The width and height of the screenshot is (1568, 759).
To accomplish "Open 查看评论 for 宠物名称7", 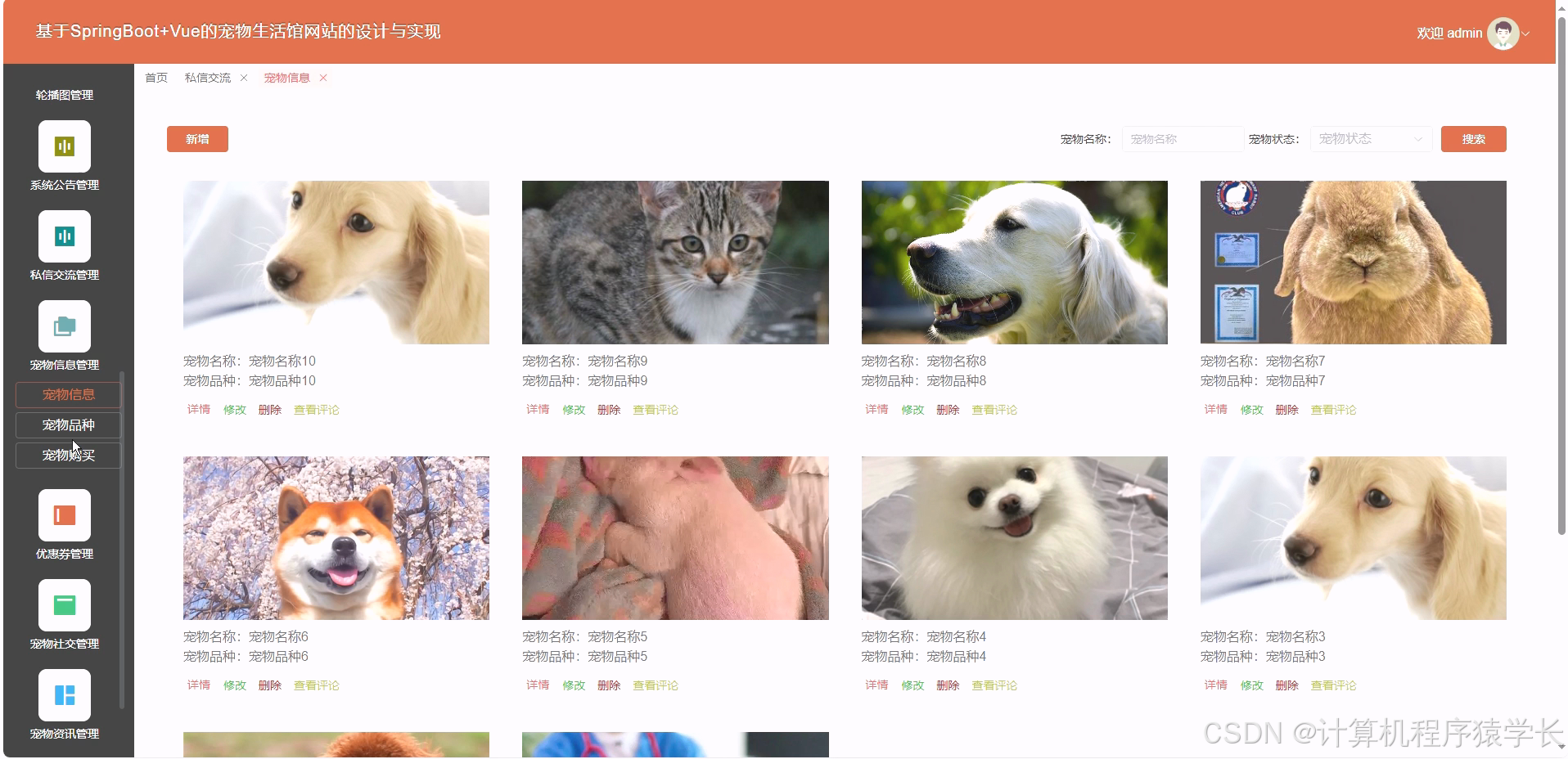I will pyautogui.click(x=1333, y=410).
